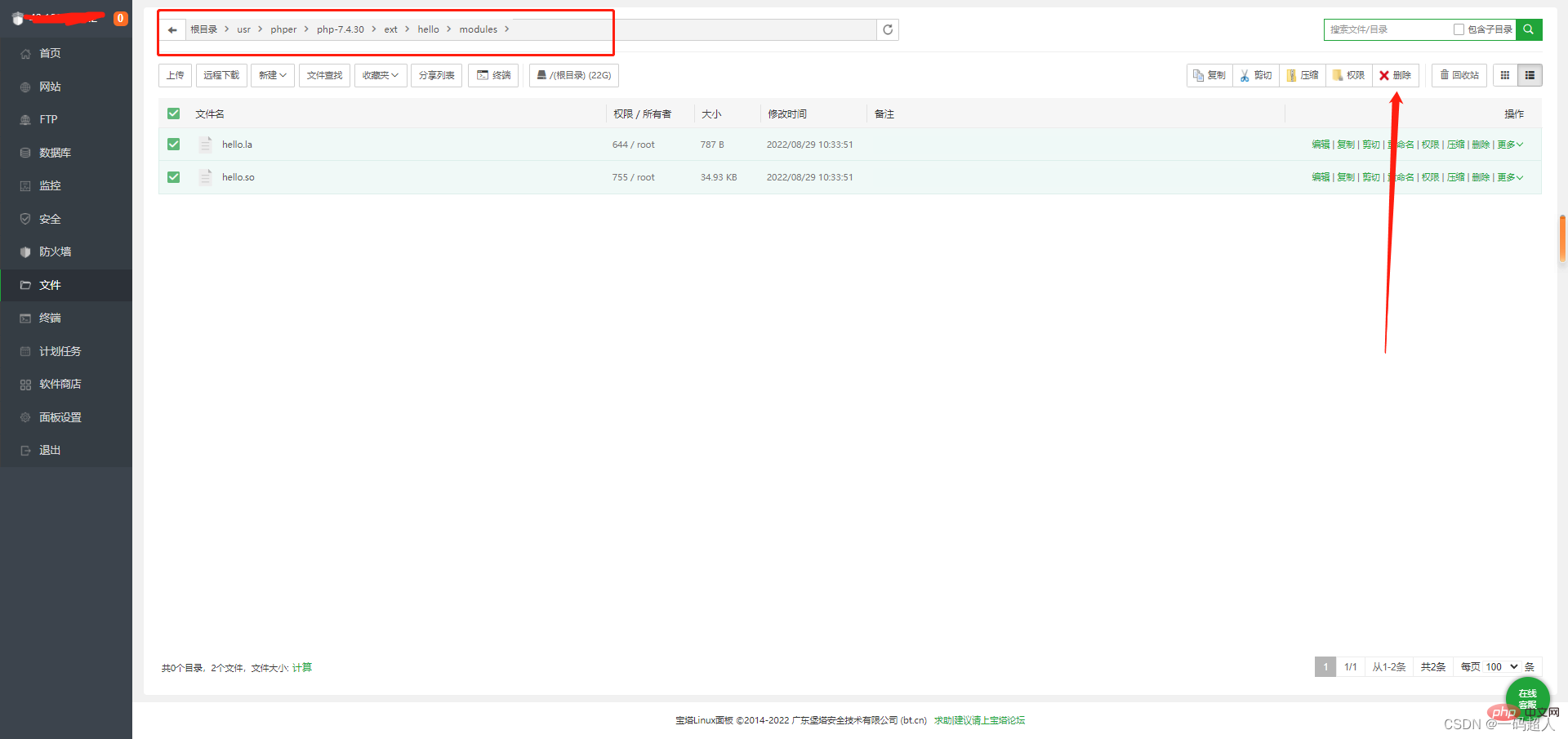Click 编辑 for hello.la
This screenshot has width=1568, height=739.
point(1321,145)
